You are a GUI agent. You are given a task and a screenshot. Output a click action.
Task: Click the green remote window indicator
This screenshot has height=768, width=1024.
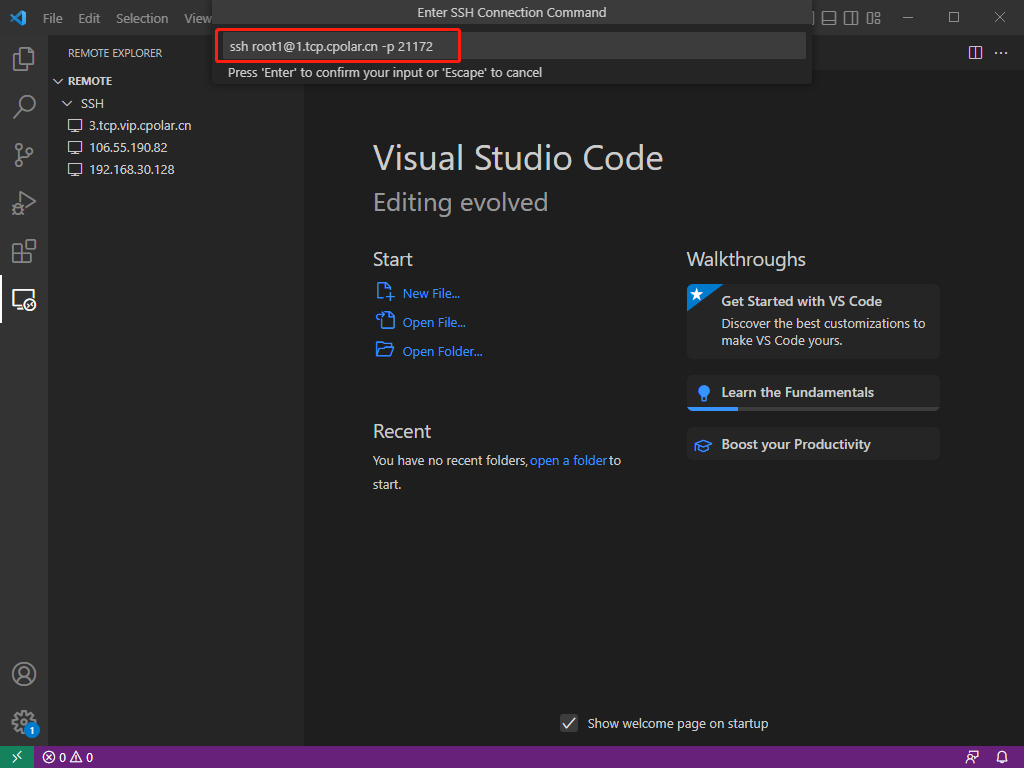click(x=17, y=757)
